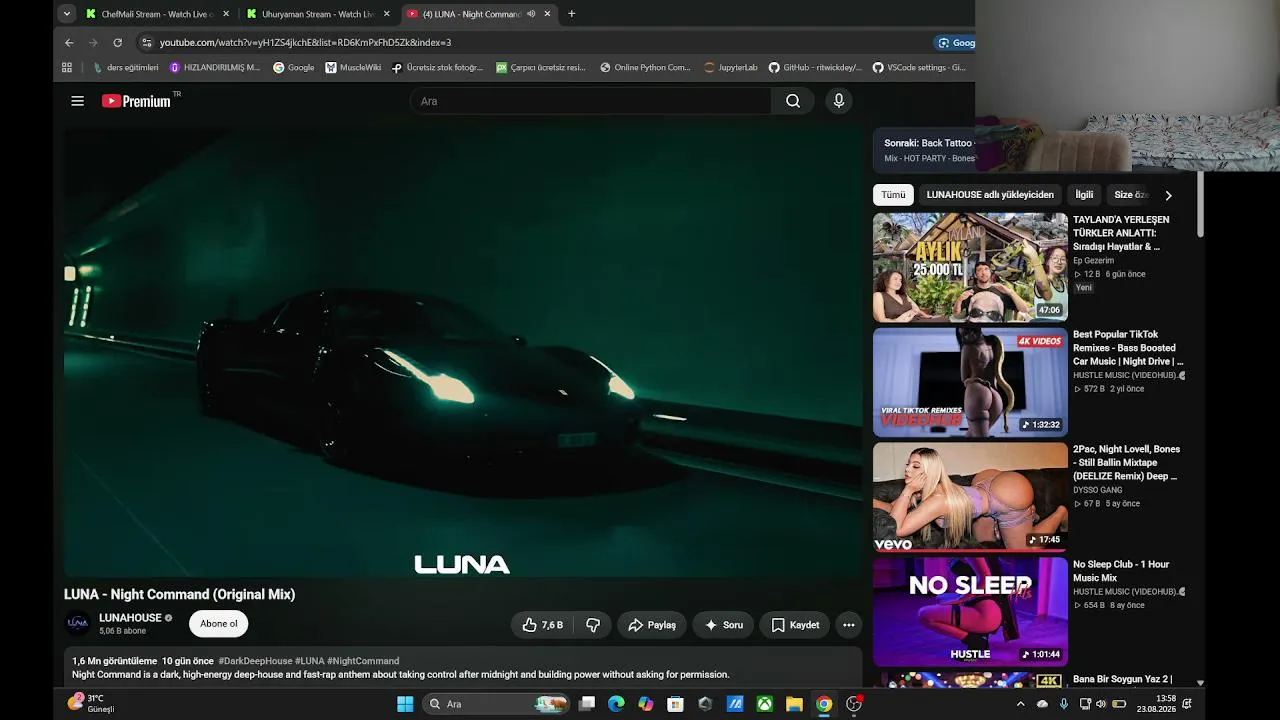View site information icon in address bar
This screenshot has width=1280, height=720.
147,43
